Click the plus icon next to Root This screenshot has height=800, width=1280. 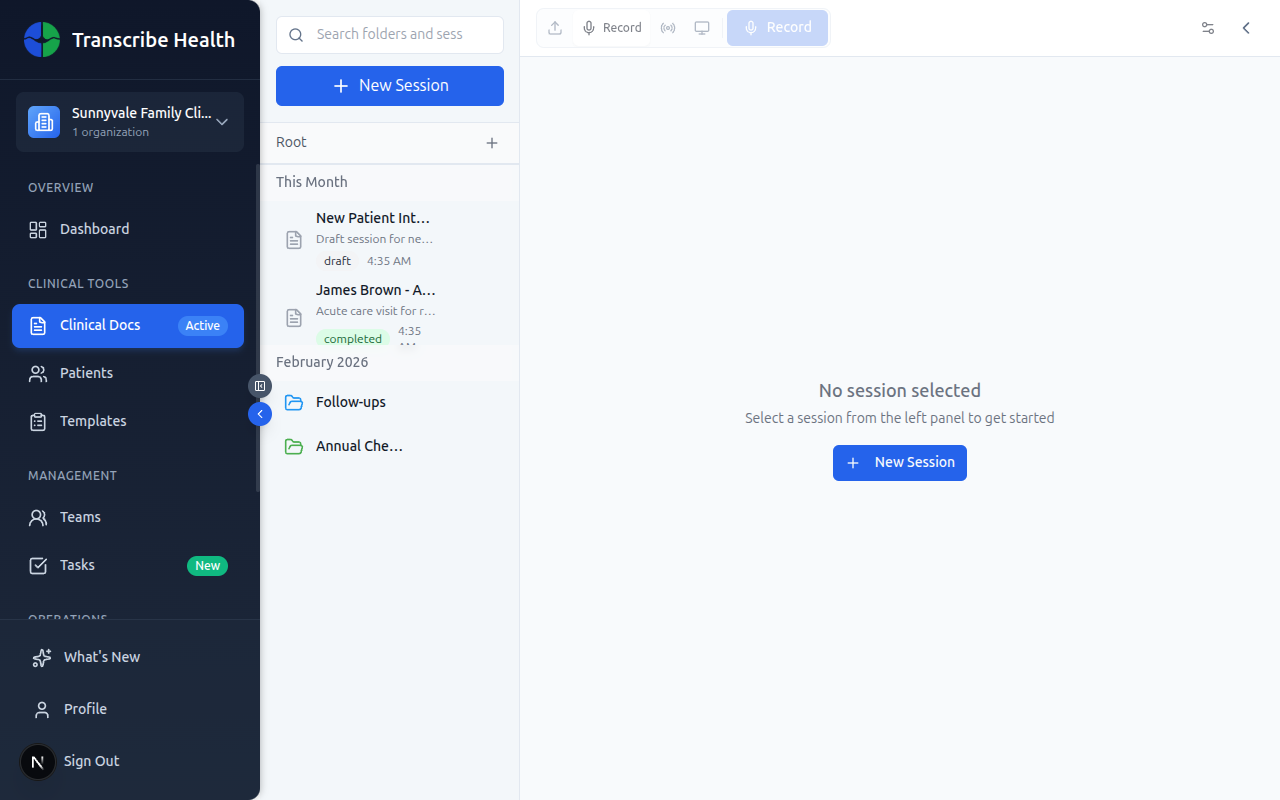pos(492,143)
